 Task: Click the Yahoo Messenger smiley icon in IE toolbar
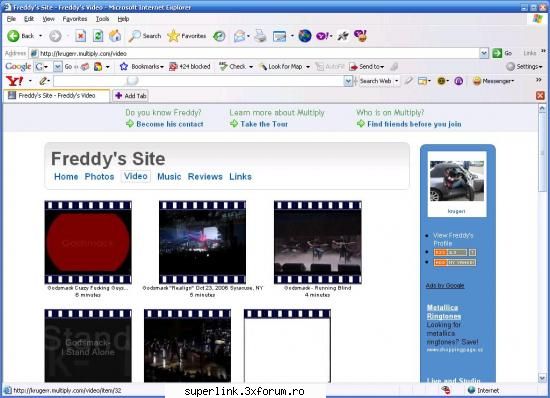[360, 36]
